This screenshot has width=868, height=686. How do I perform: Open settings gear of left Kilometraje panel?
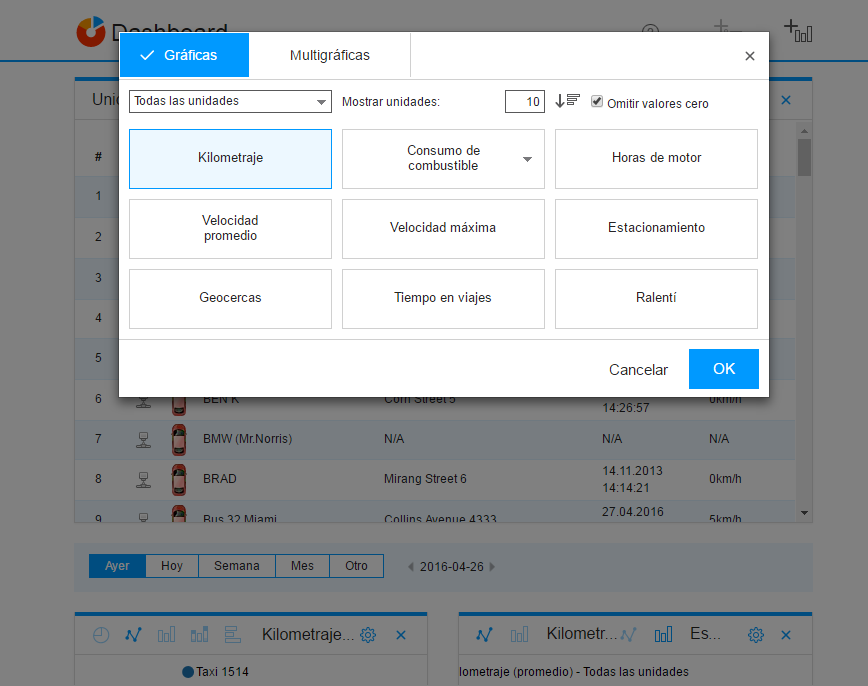tap(368, 635)
